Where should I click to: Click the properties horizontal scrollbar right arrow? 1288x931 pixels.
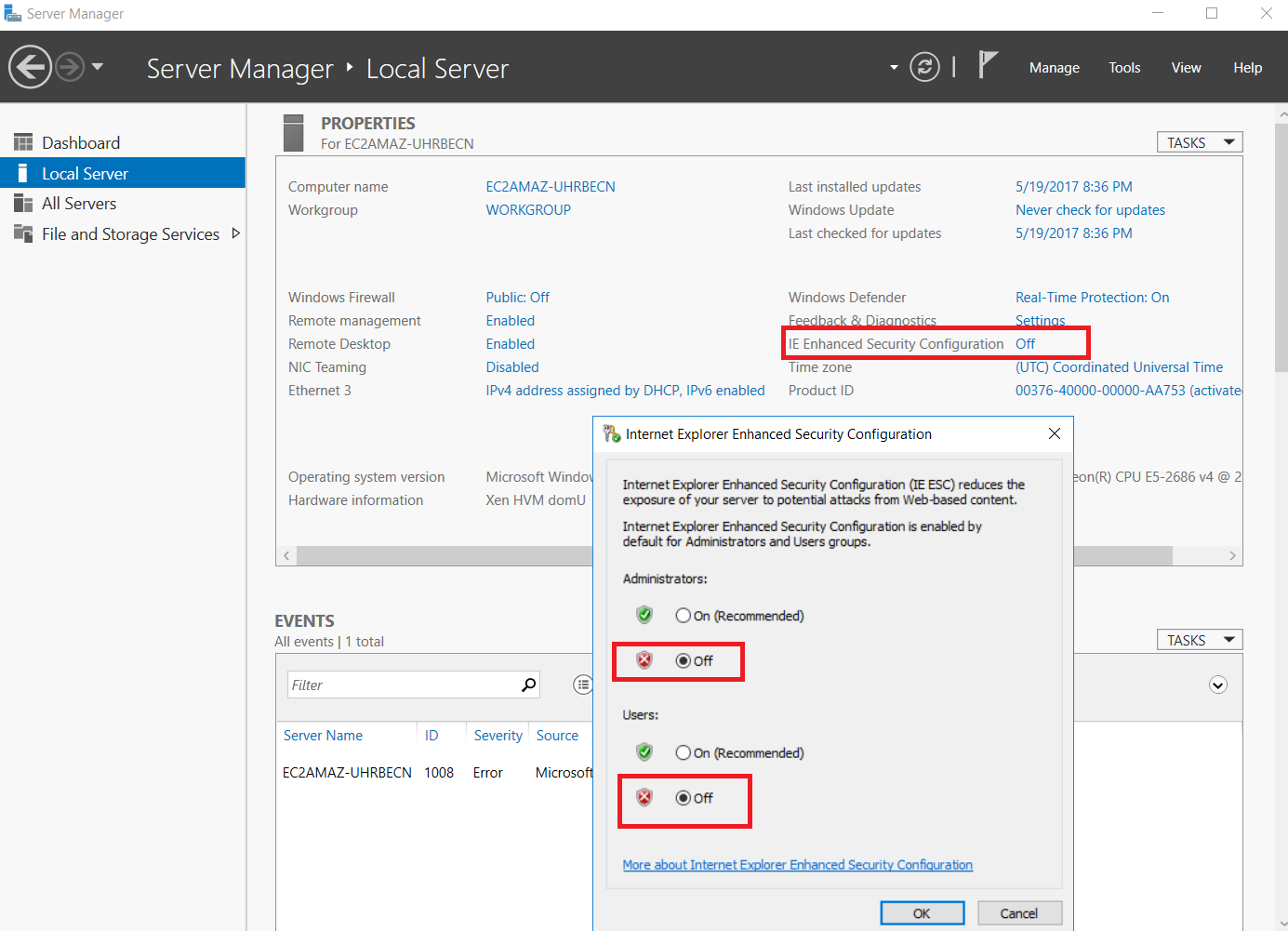point(1232,555)
